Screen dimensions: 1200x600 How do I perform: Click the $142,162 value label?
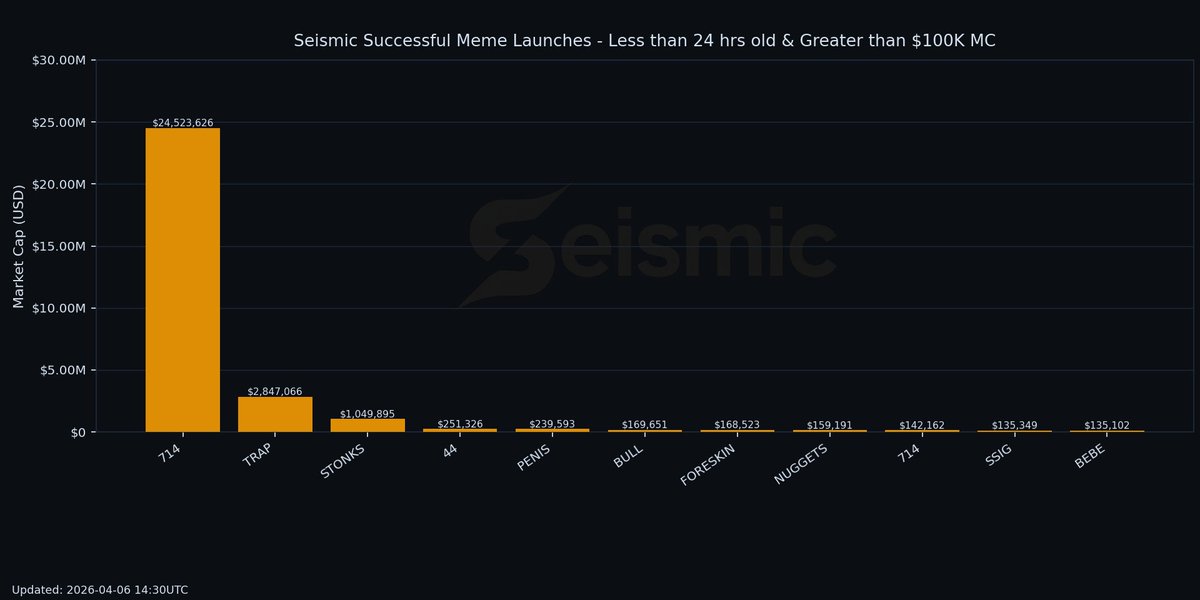coord(922,425)
